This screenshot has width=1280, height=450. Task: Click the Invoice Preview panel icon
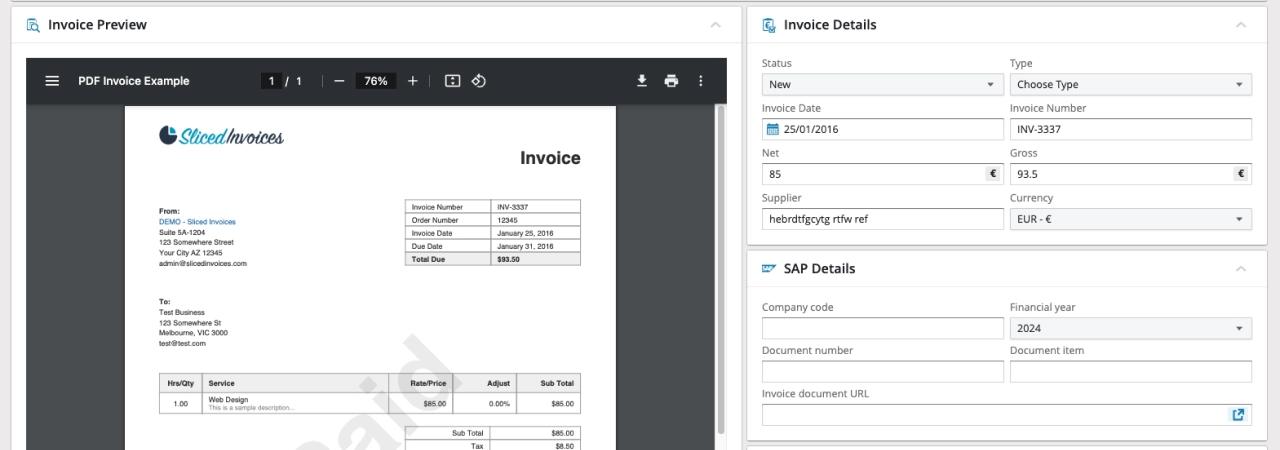tap(33, 25)
